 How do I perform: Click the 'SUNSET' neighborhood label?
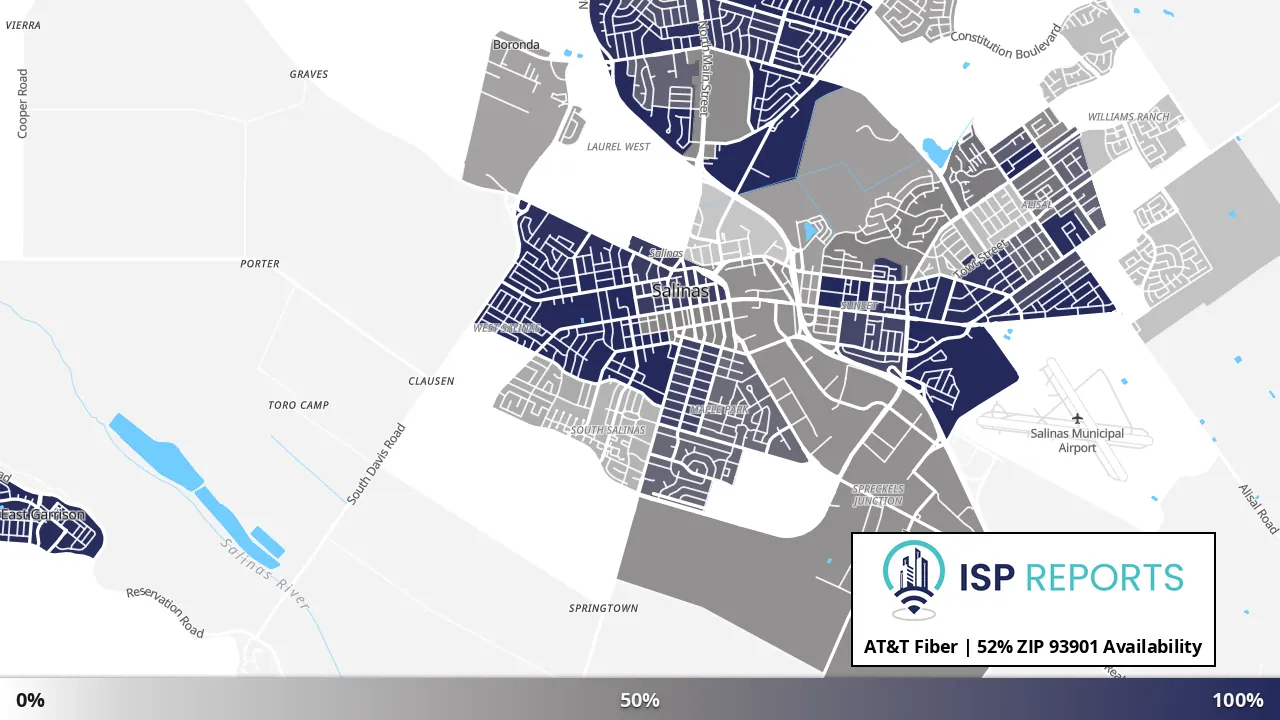click(858, 305)
